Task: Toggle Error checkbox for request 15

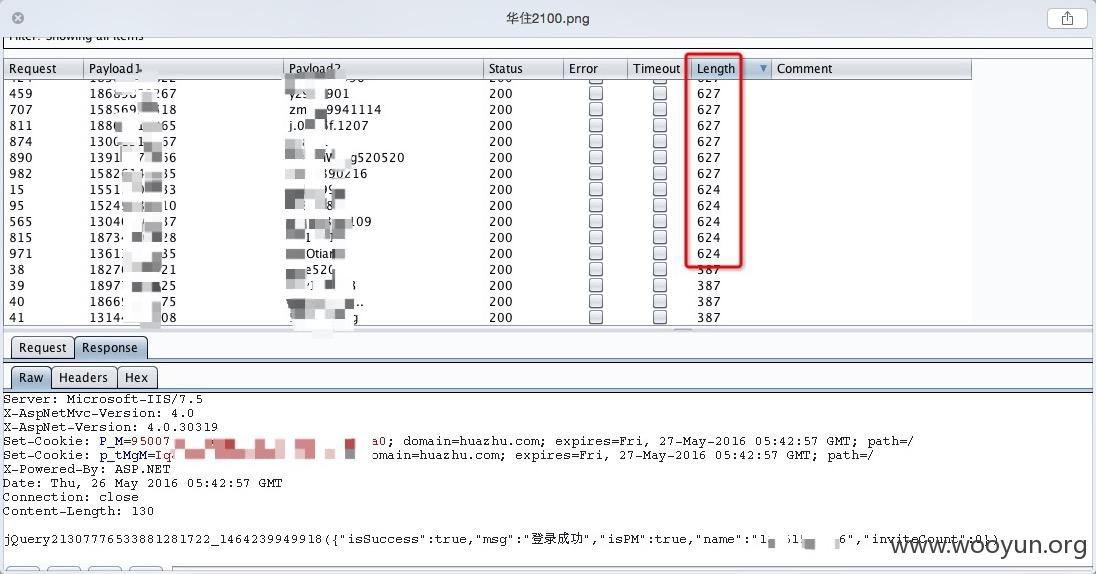Action: pos(596,189)
